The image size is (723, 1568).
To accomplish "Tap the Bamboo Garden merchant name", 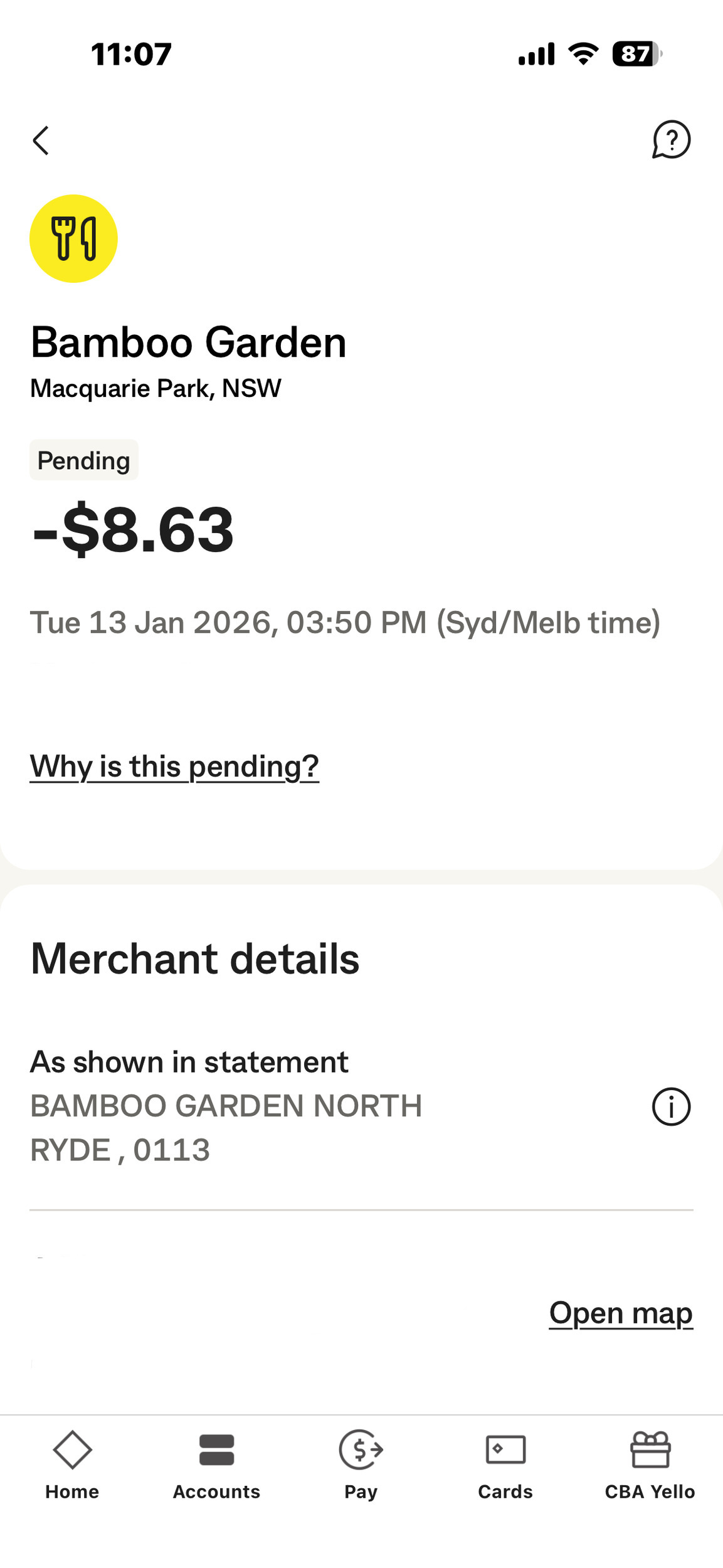I will (x=189, y=342).
